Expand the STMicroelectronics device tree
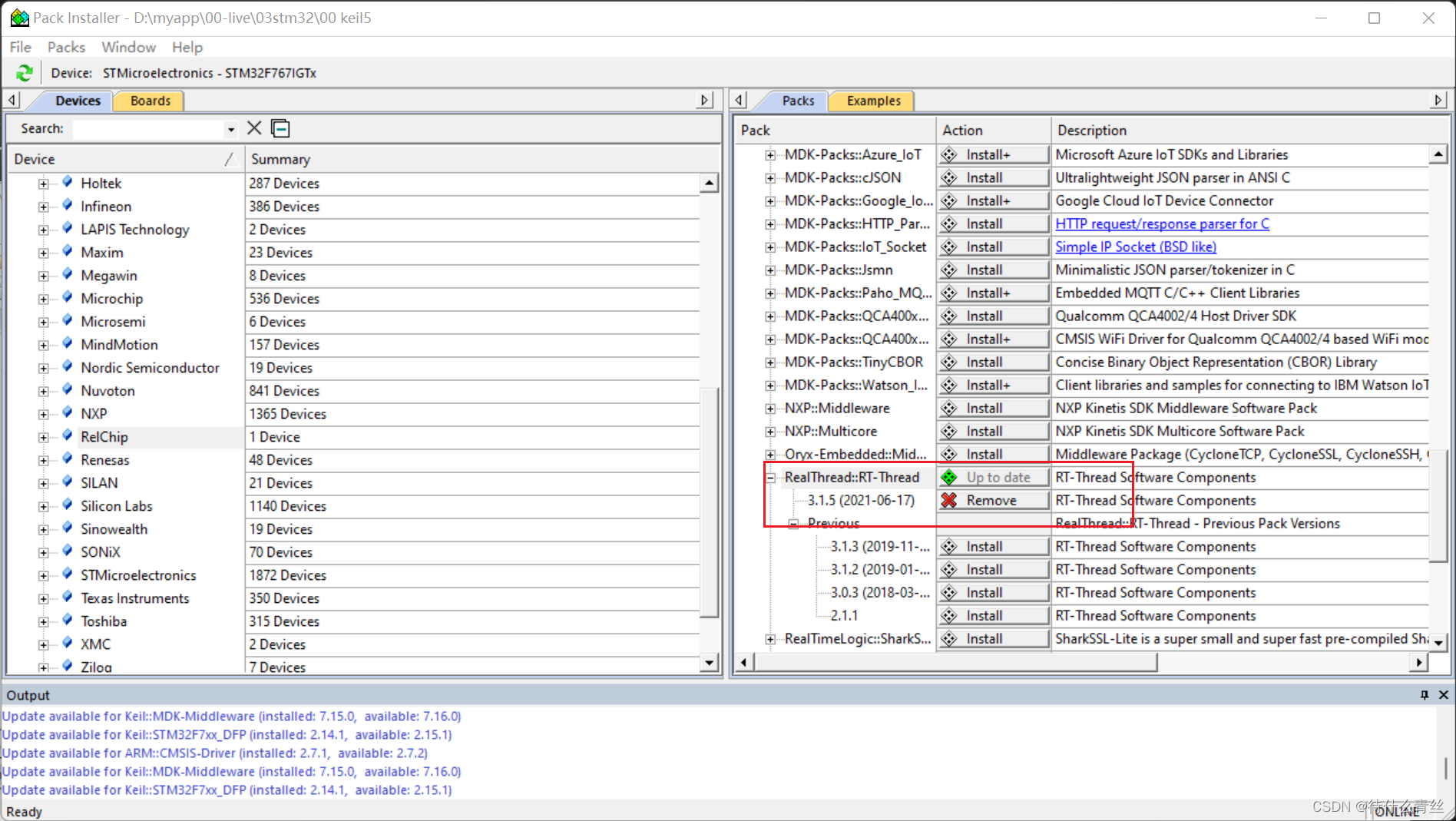Viewport: 1456px width, 821px height. tap(43, 575)
